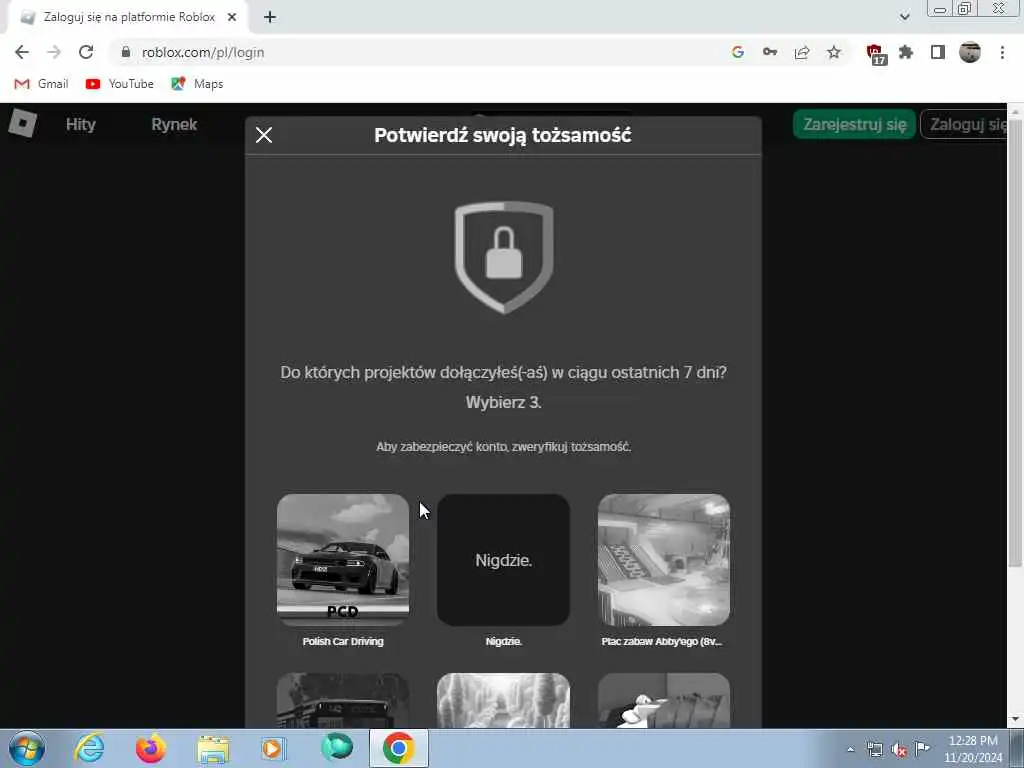
Task: Launch Internet Explorer from taskbar
Action: 89,748
